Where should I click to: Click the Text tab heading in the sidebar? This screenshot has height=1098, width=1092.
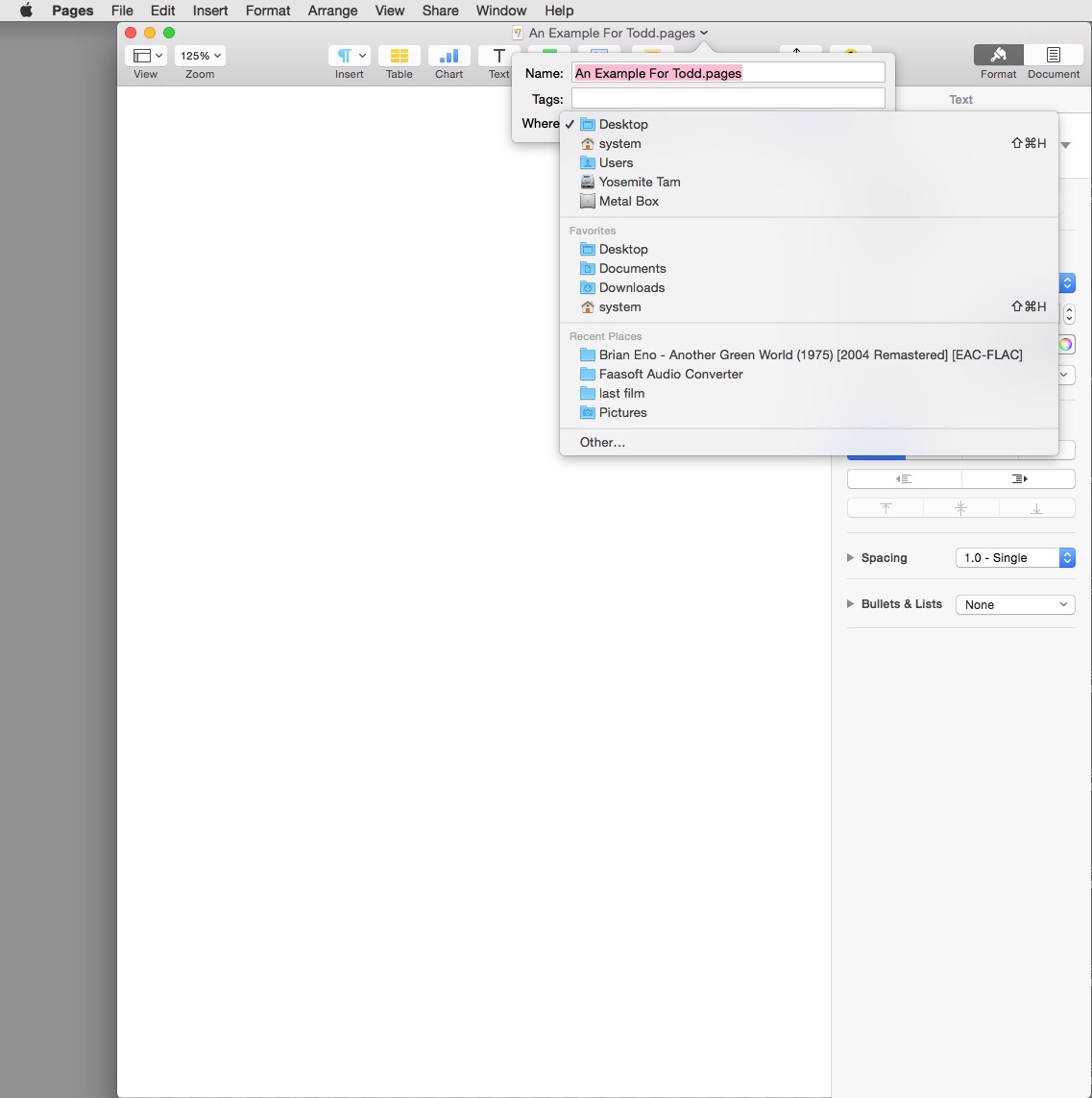[x=960, y=100]
